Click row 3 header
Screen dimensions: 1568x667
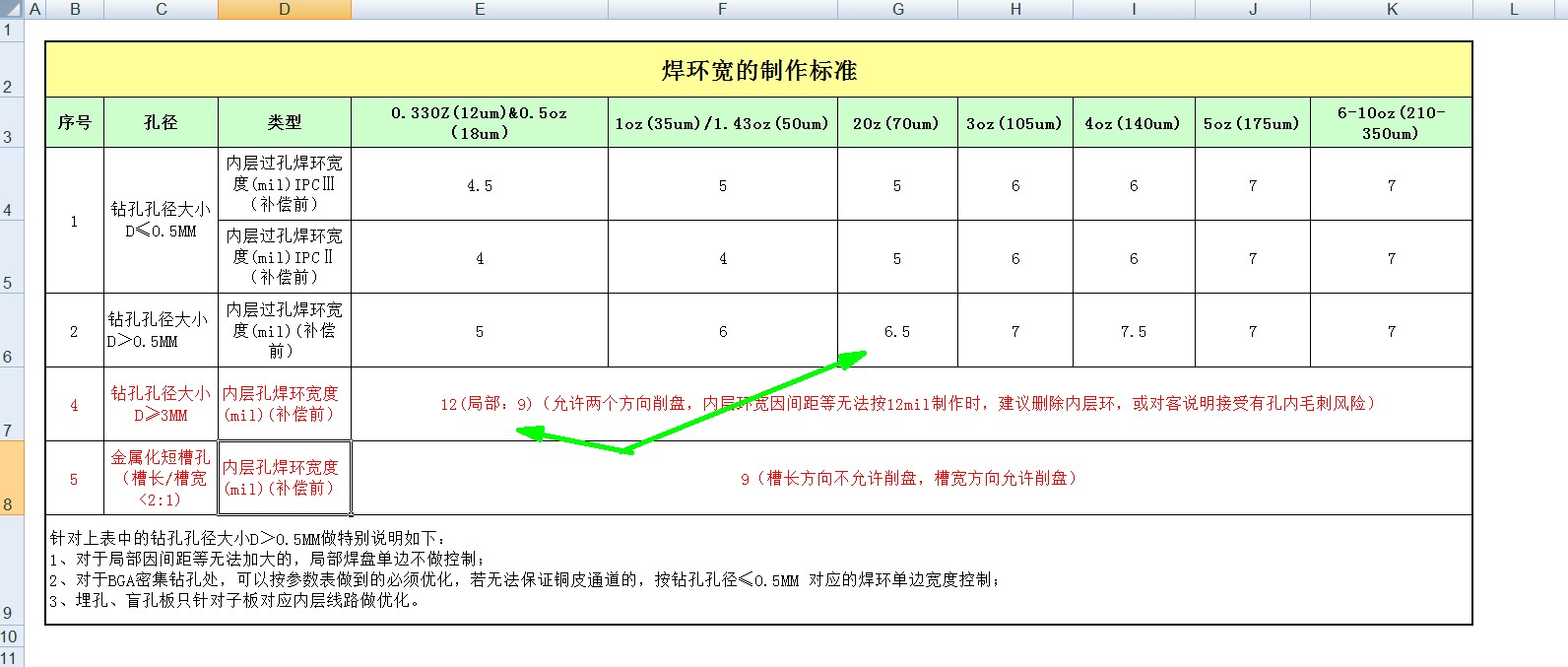coord(12,122)
